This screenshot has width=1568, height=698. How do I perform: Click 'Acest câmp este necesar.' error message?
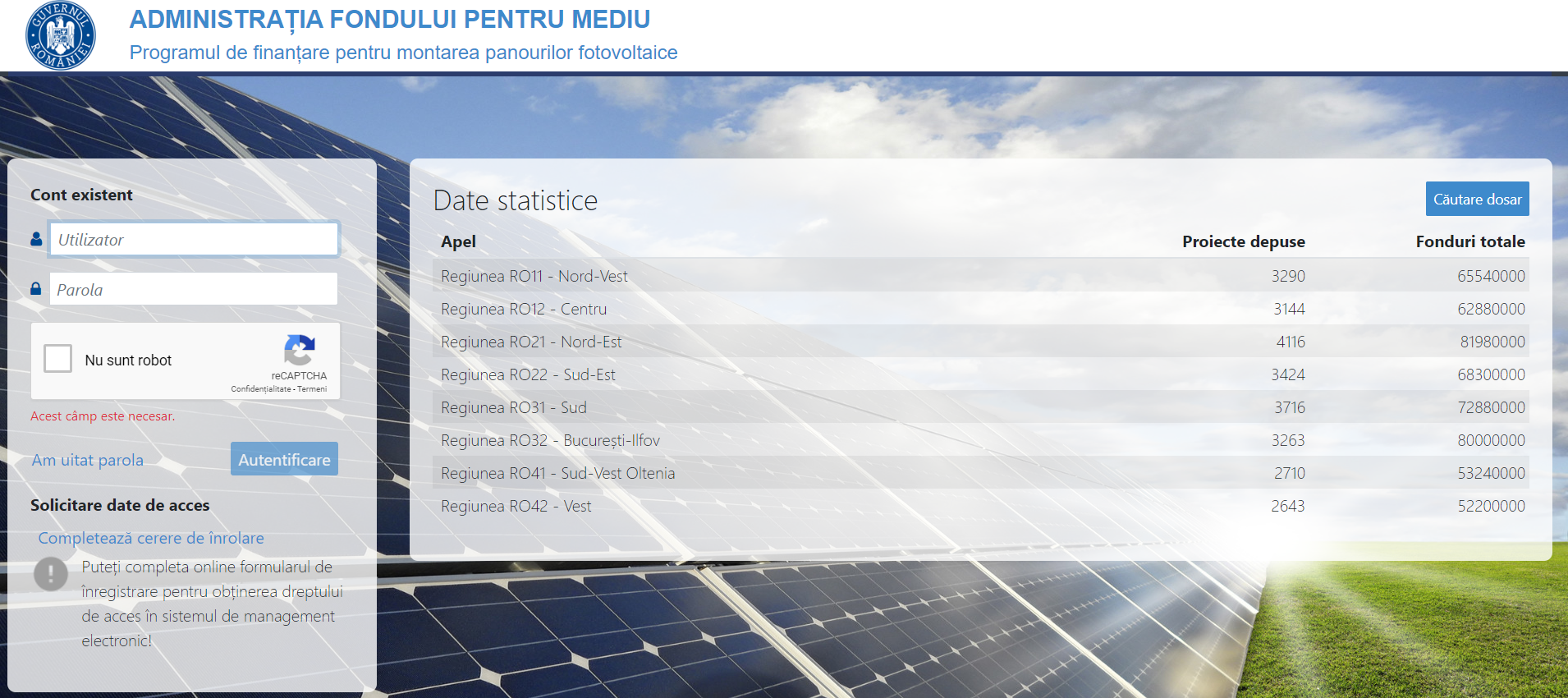tap(103, 416)
